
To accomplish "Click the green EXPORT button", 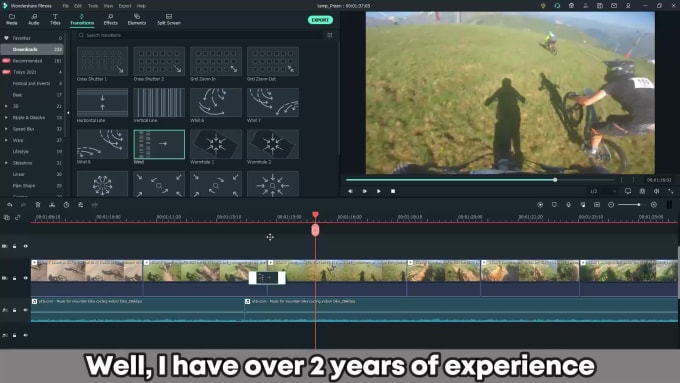I will click(x=320, y=20).
